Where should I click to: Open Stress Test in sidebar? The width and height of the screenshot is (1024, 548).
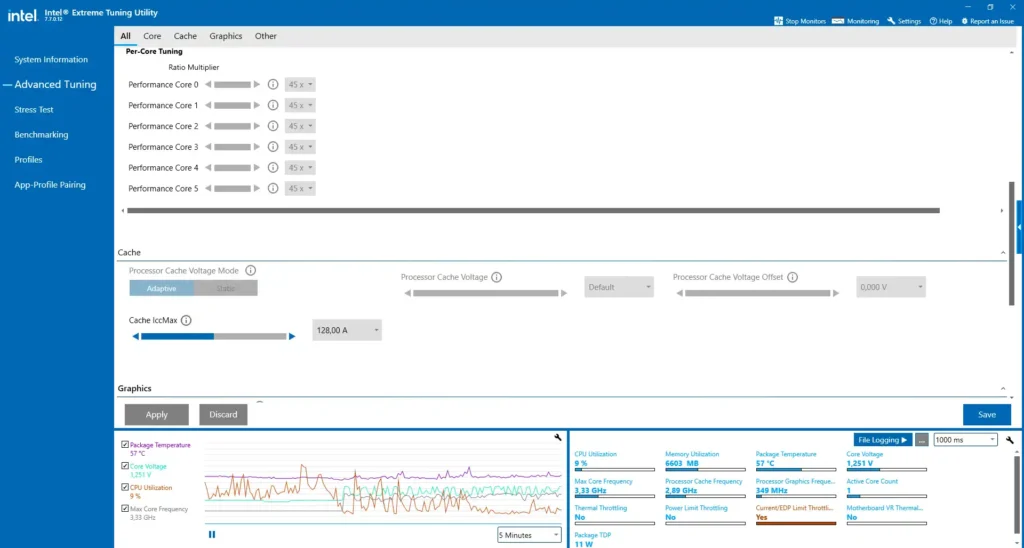click(34, 110)
